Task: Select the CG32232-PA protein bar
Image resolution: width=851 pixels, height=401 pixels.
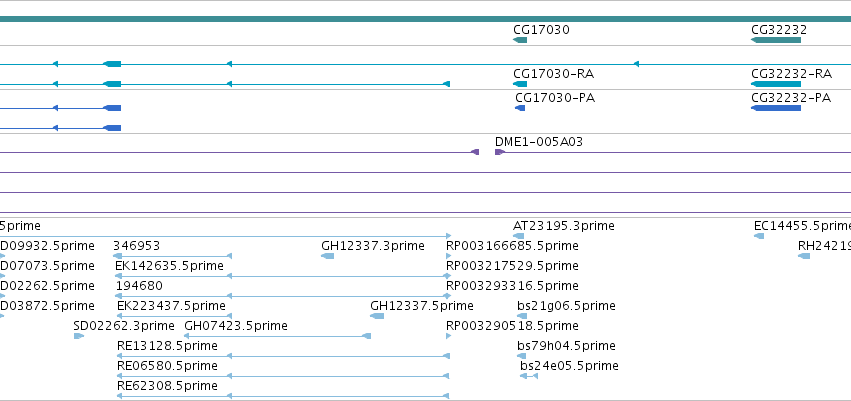Action: (776, 108)
